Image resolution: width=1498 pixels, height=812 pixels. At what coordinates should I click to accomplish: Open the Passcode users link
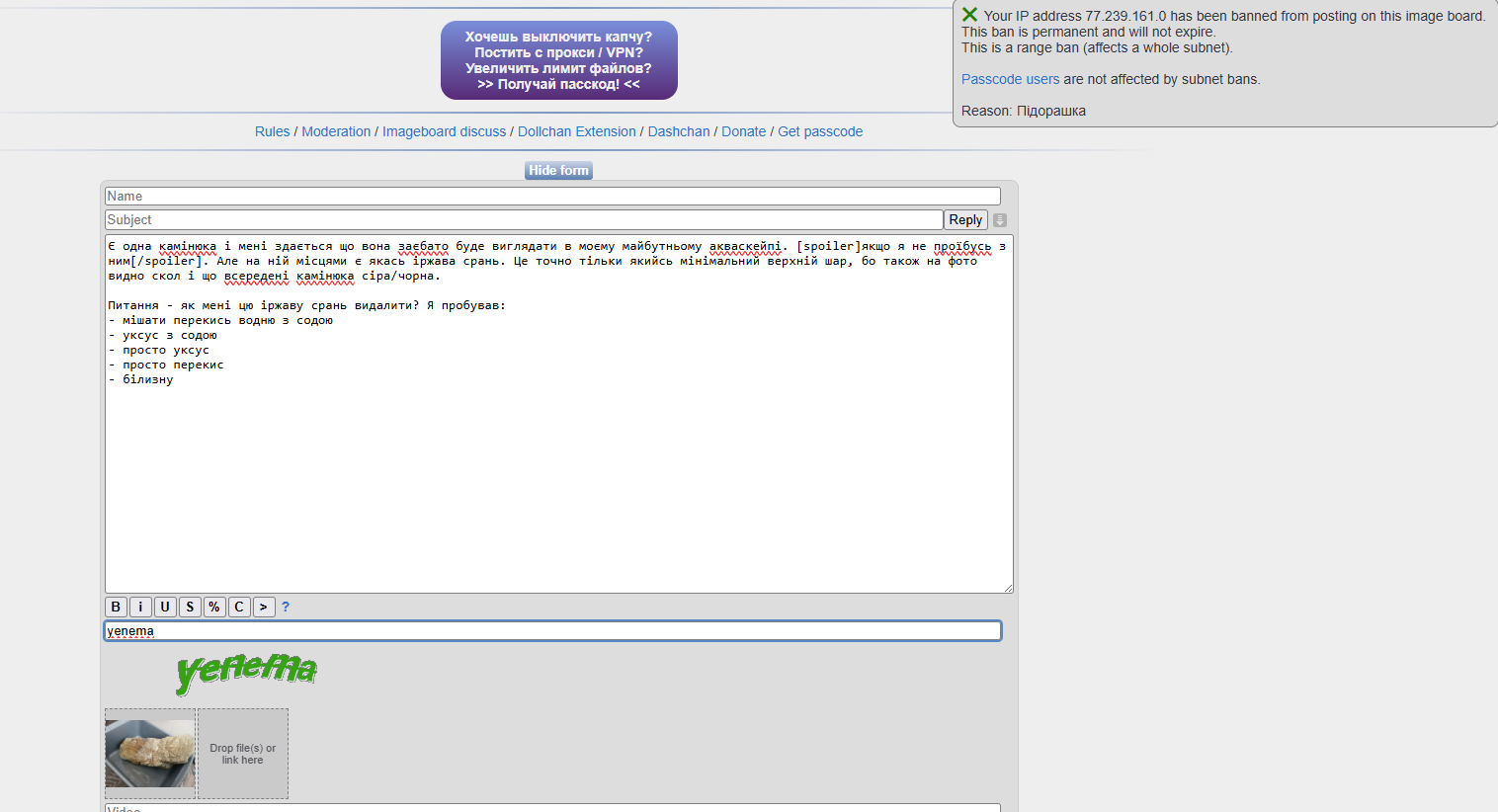1010,79
